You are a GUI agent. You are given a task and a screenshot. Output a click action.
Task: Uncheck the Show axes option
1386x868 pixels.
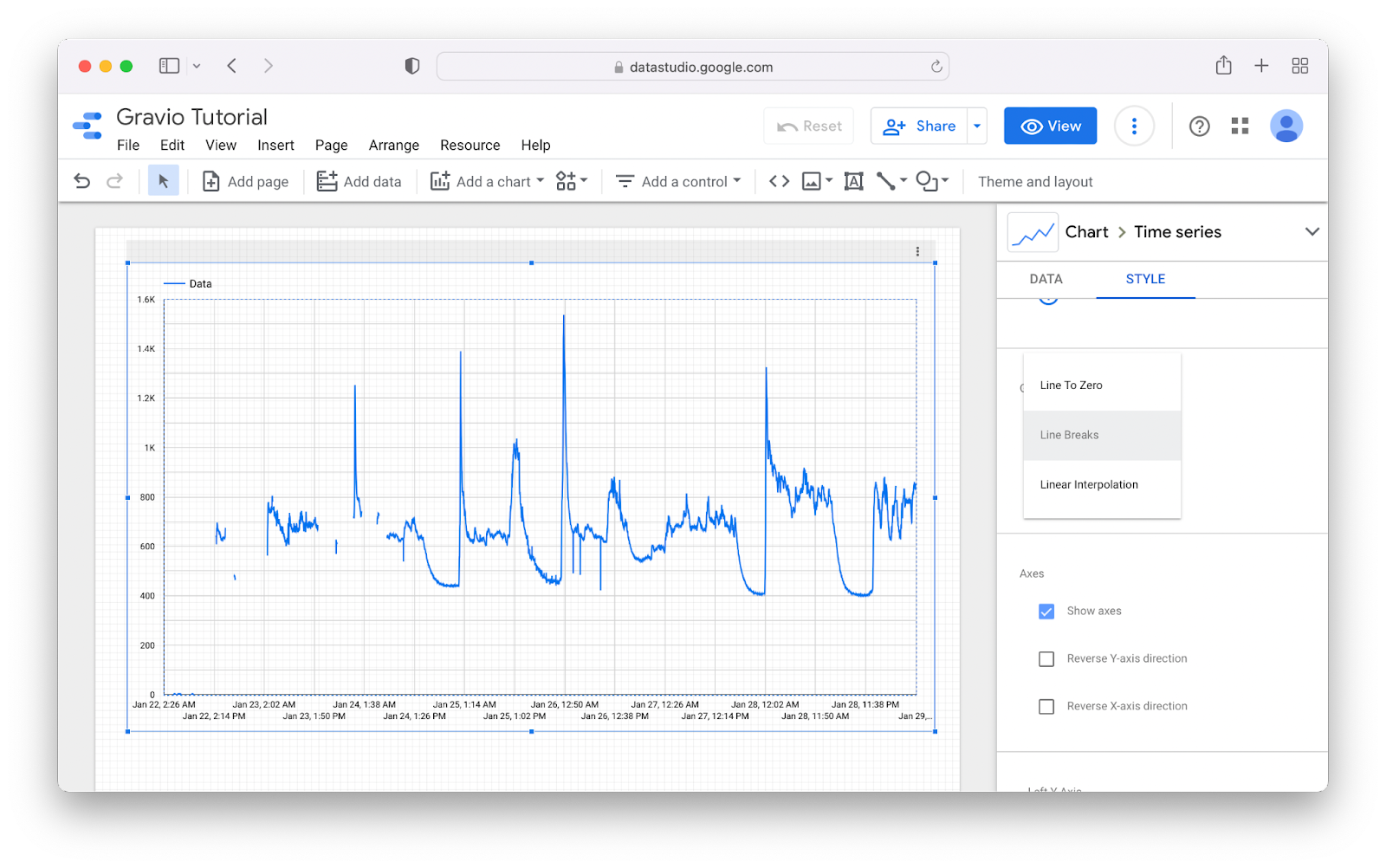pos(1046,611)
